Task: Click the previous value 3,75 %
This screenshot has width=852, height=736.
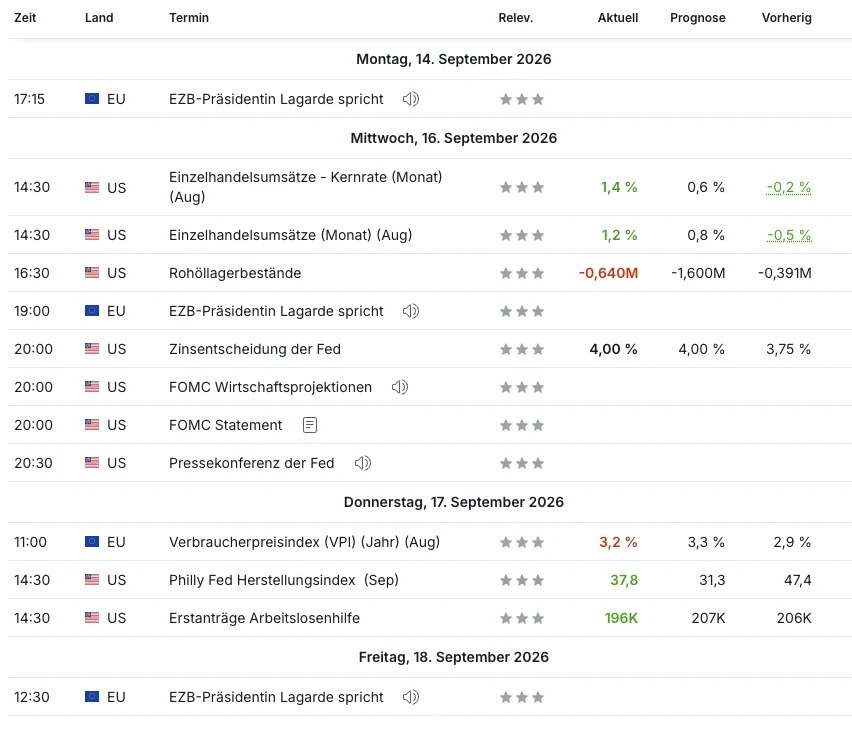Action: coord(788,349)
